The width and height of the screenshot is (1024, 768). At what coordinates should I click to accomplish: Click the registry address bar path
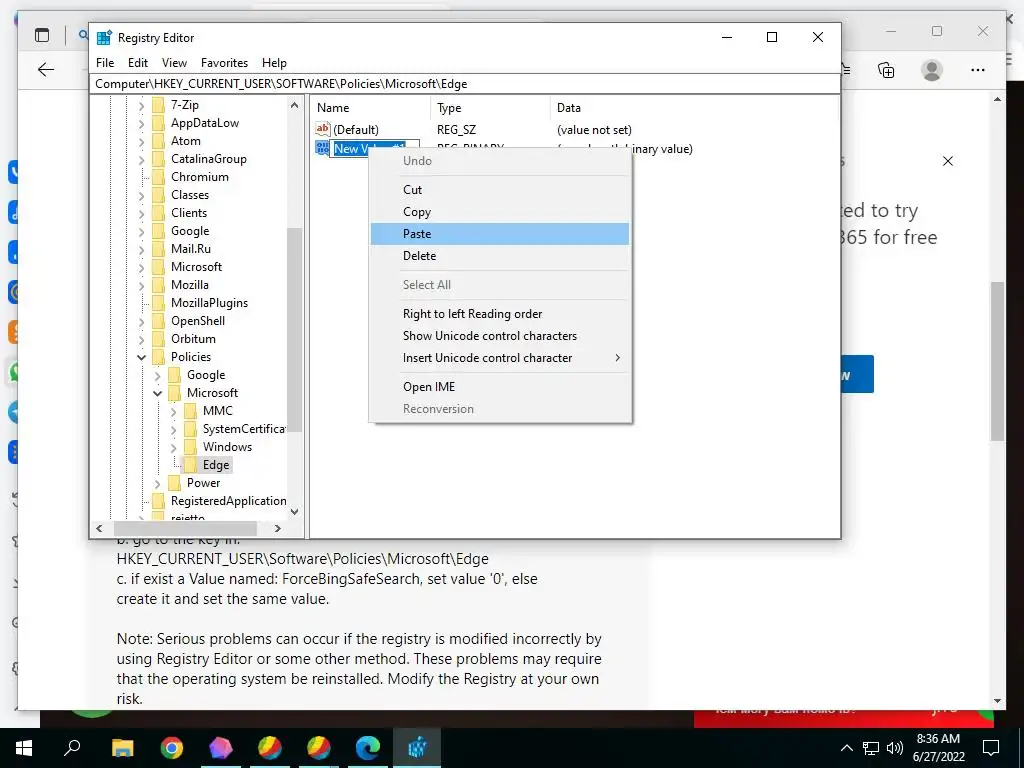point(464,84)
